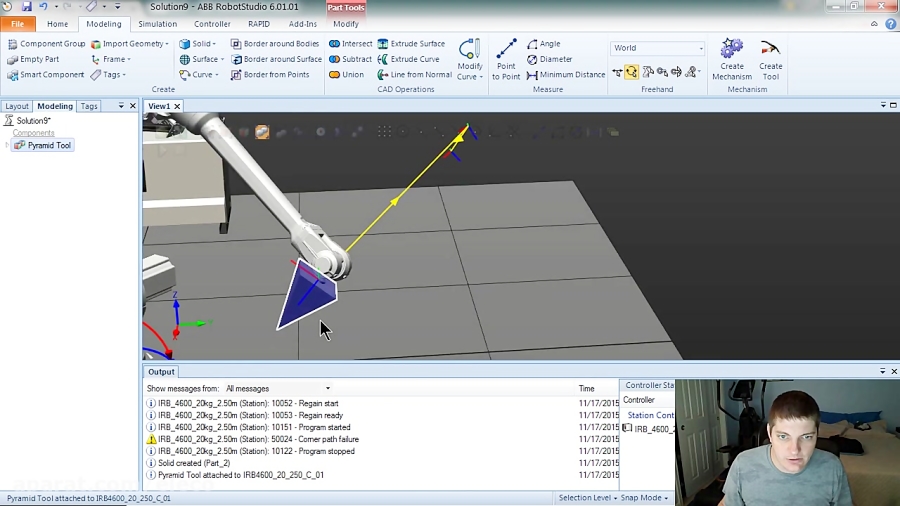Switch to the Controller ribbon tab
The image size is (900, 506).
click(x=212, y=24)
